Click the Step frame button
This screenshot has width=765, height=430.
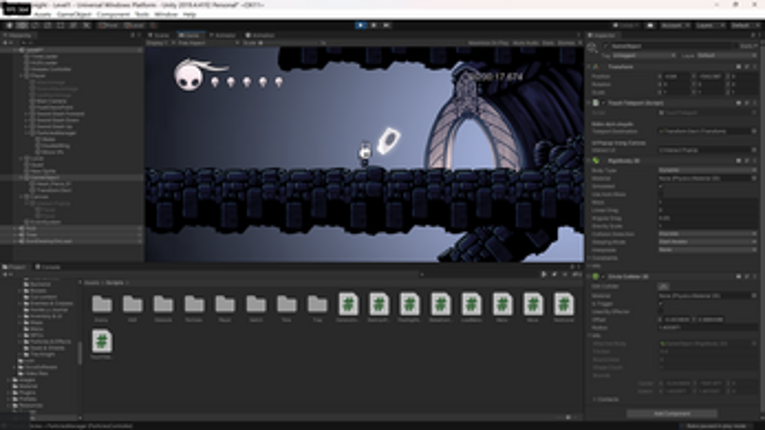[386, 25]
